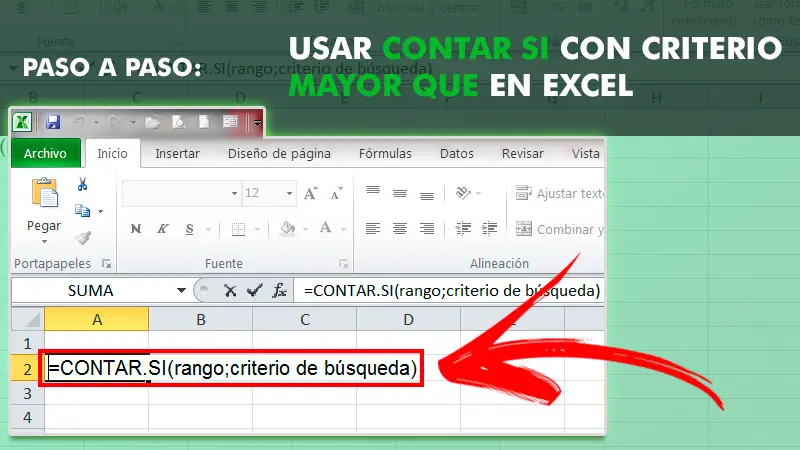Image resolution: width=800 pixels, height=450 pixels.
Task: Increase indent icon
Action: tap(489, 229)
